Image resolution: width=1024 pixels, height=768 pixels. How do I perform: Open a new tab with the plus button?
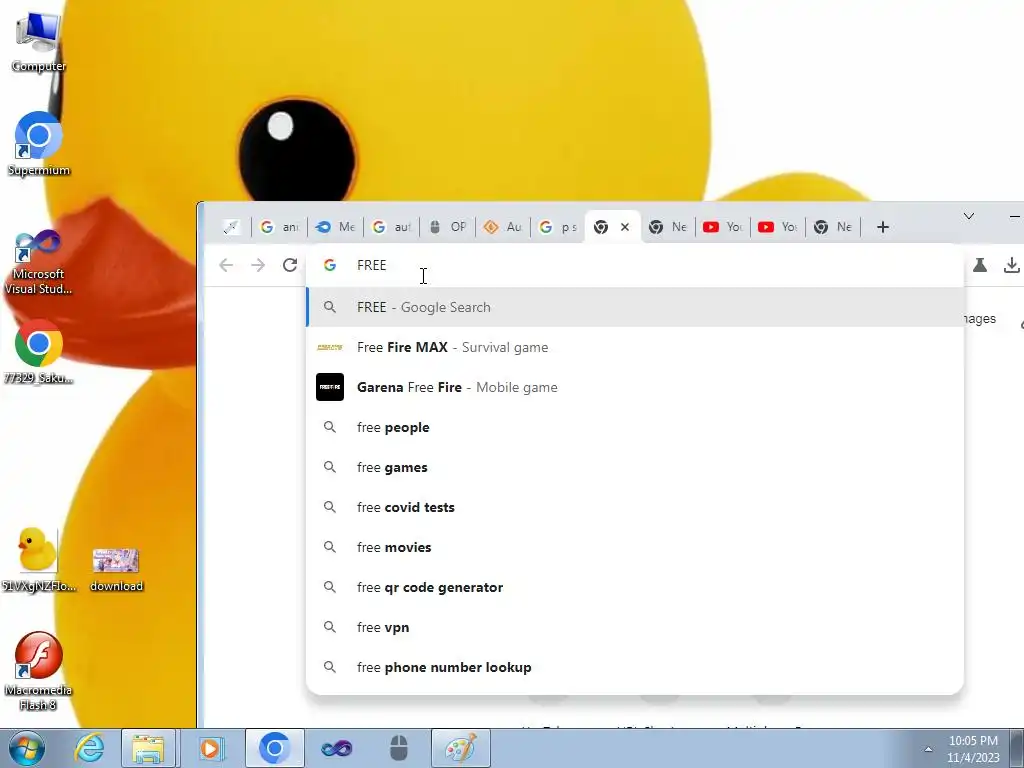pyautogui.click(x=883, y=227)
